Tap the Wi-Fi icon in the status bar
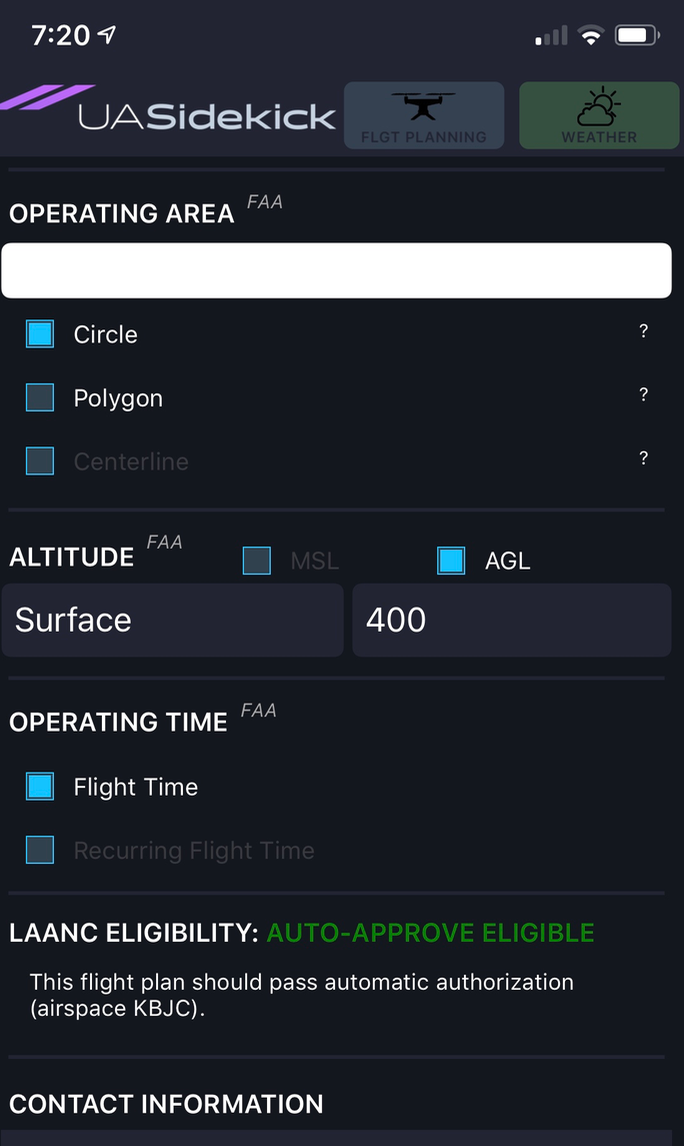 (x=589, y=32)
